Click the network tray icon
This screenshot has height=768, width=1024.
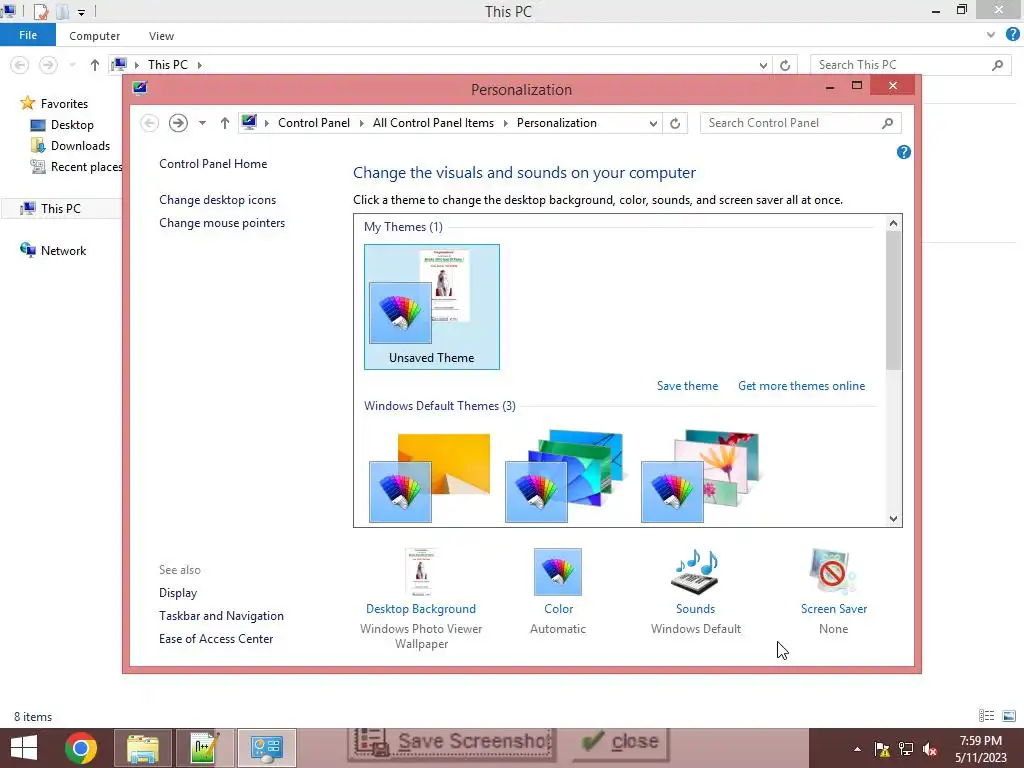click(906, 749)
